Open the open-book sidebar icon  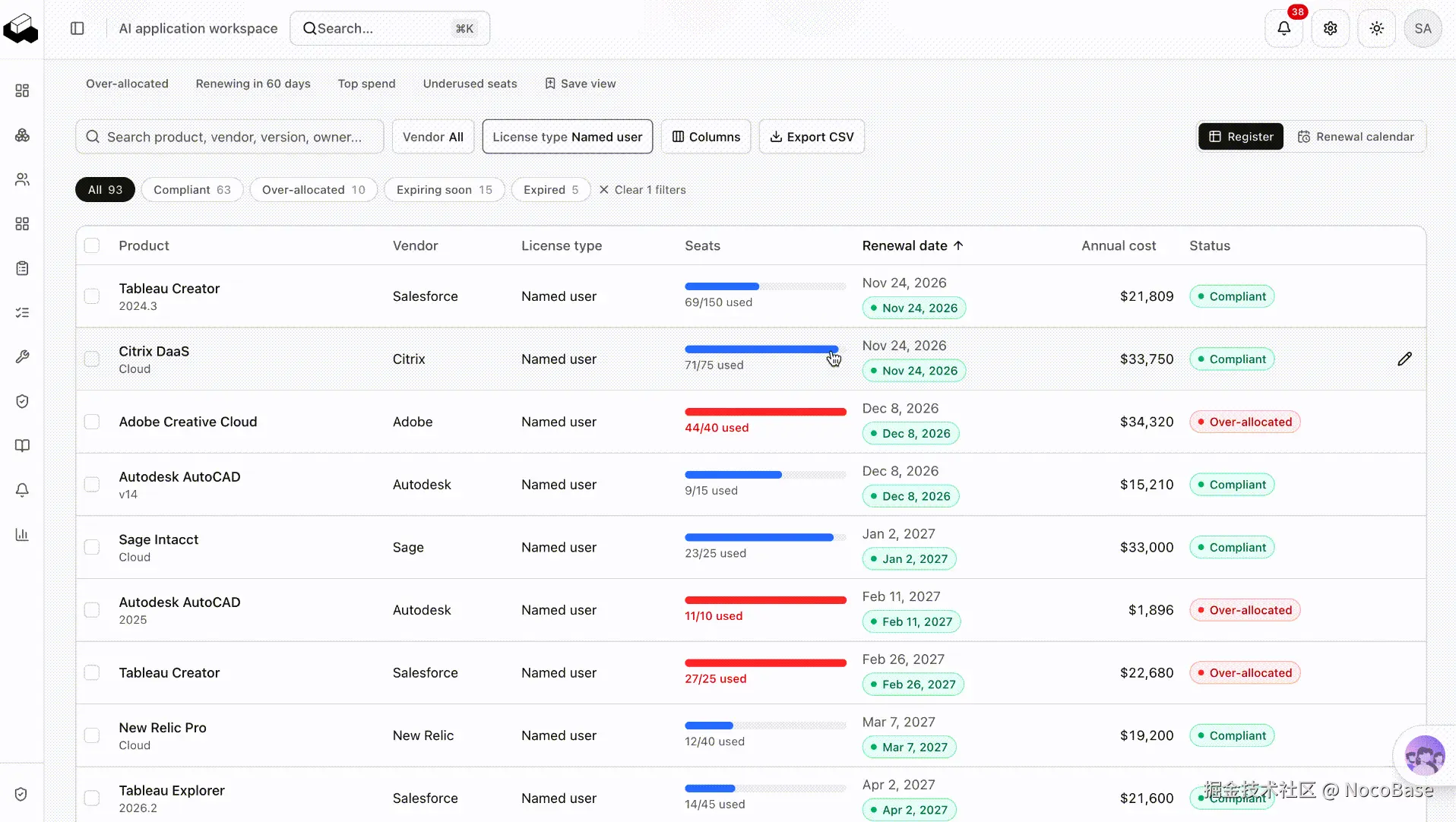[22, 445]
